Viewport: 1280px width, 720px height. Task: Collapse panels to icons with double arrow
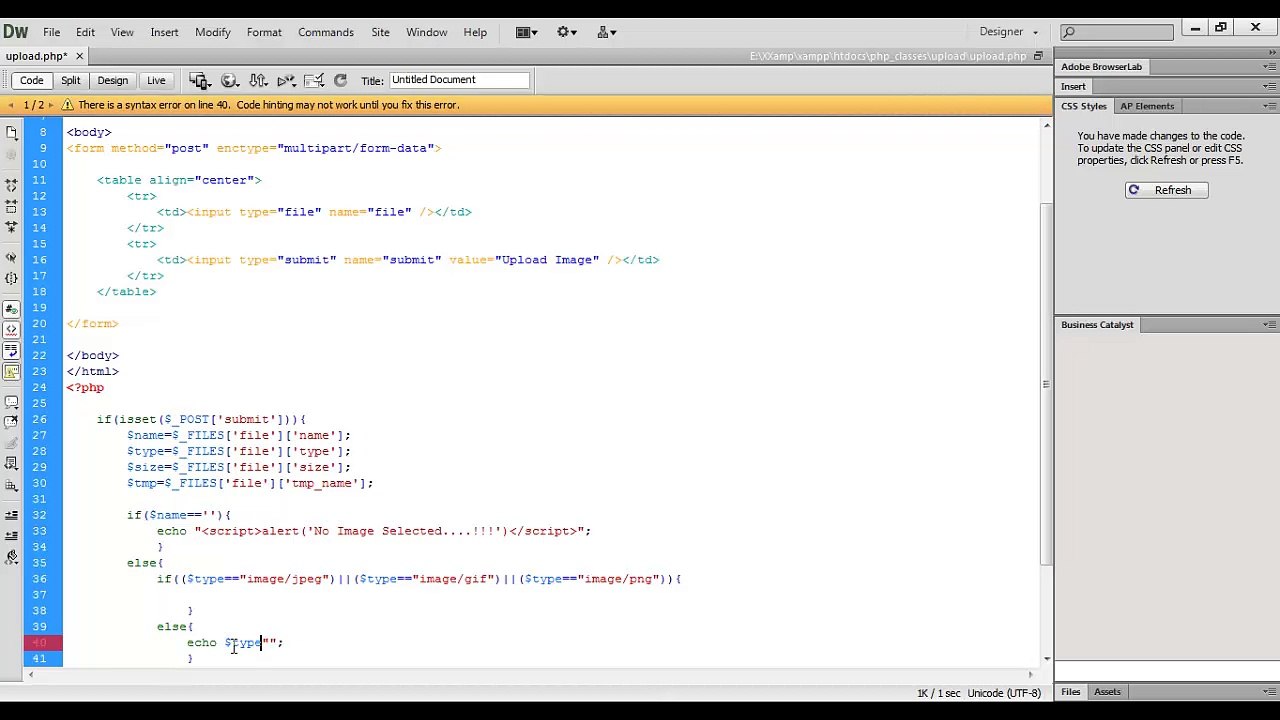1271,55
